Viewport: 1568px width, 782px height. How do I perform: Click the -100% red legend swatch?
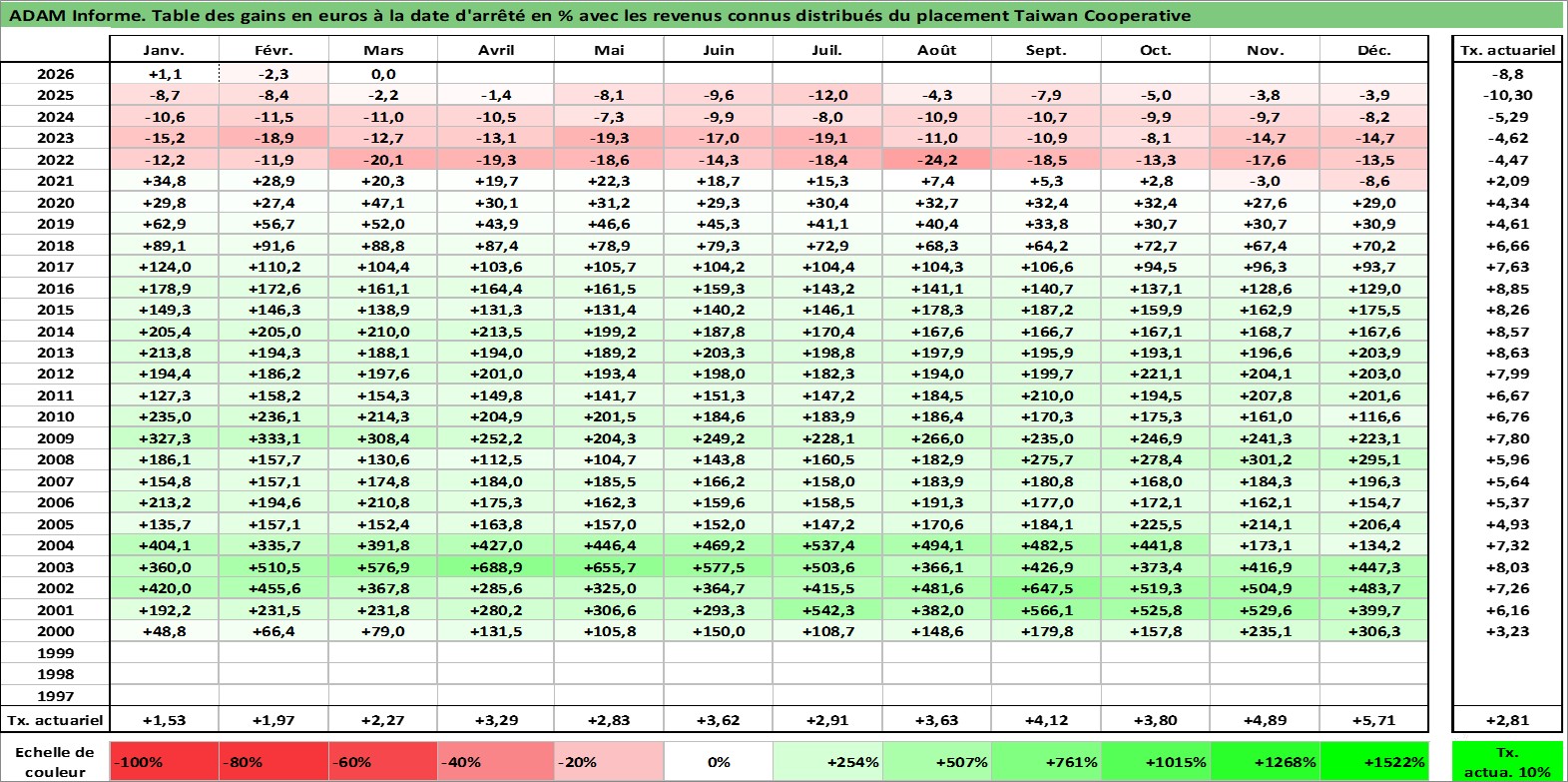(x=164, y=761)
